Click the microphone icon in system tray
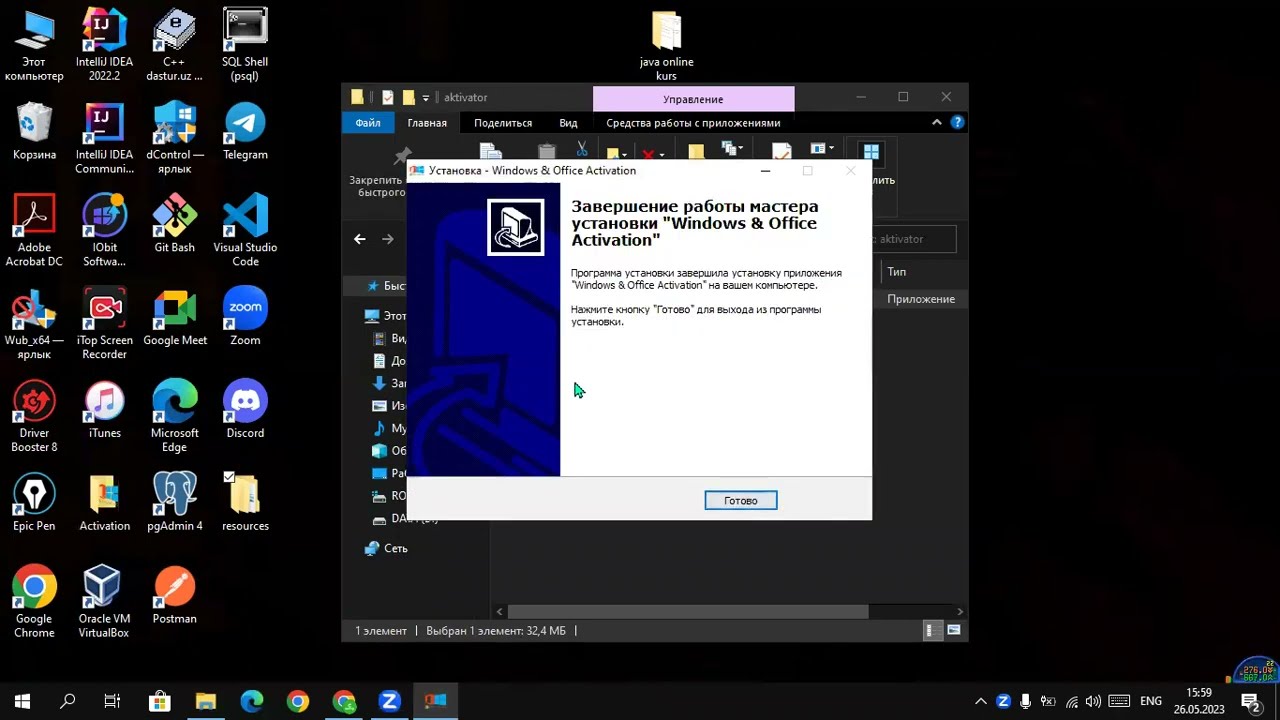1280x720 pixels. [1025, 701]
